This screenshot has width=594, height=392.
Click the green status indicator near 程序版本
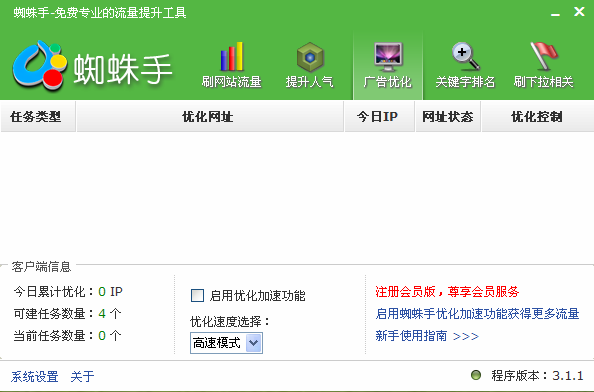click(x=475, y=375)
